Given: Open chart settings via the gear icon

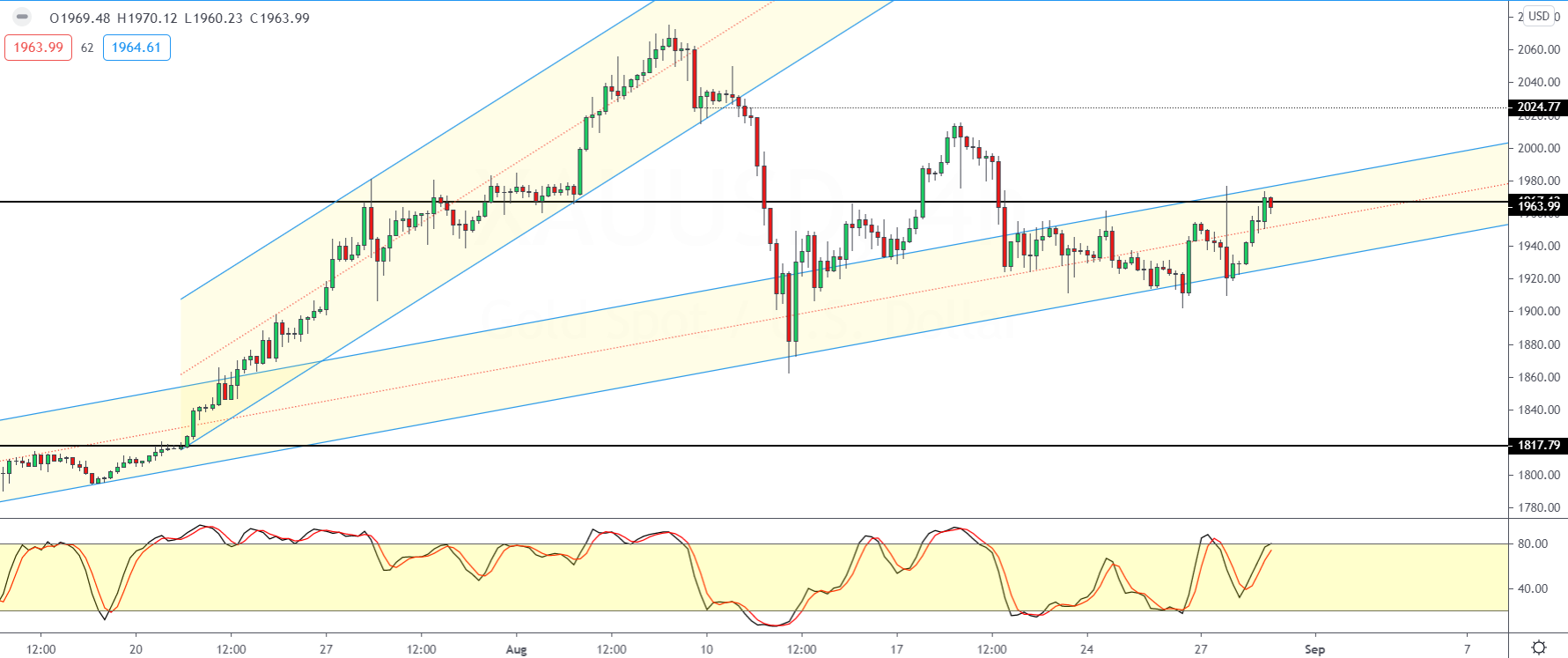Looking at the screenshot, I should (1539, 647).
